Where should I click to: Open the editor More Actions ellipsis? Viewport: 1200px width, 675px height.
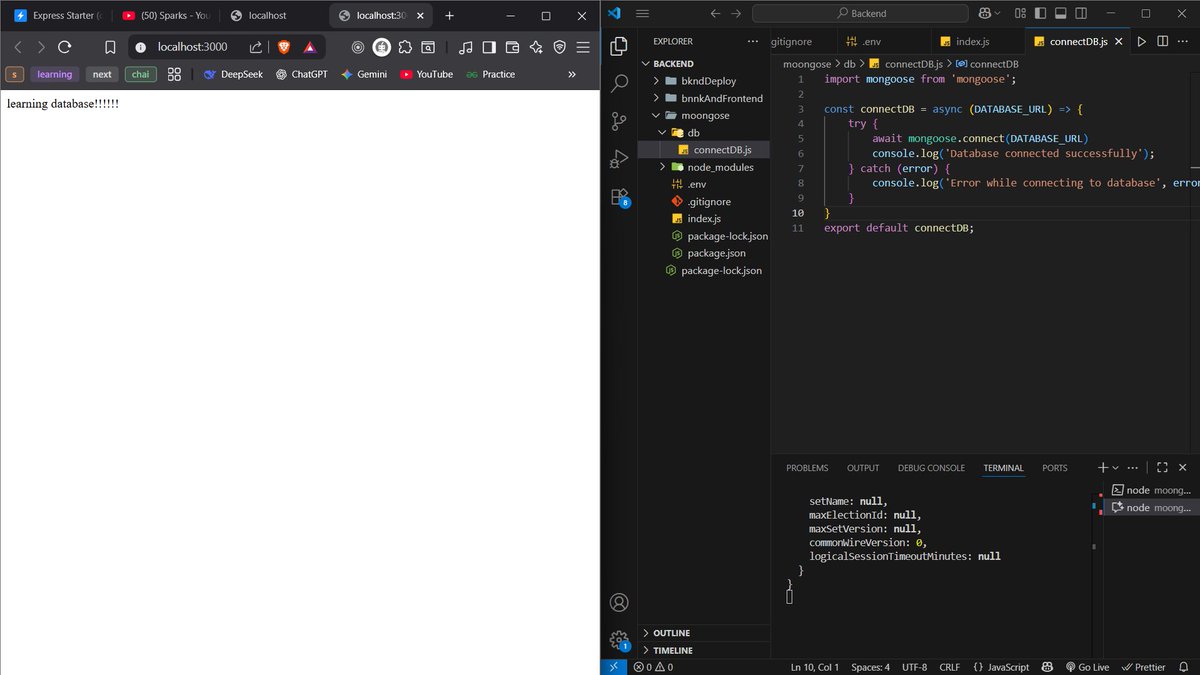point(1185,42)
